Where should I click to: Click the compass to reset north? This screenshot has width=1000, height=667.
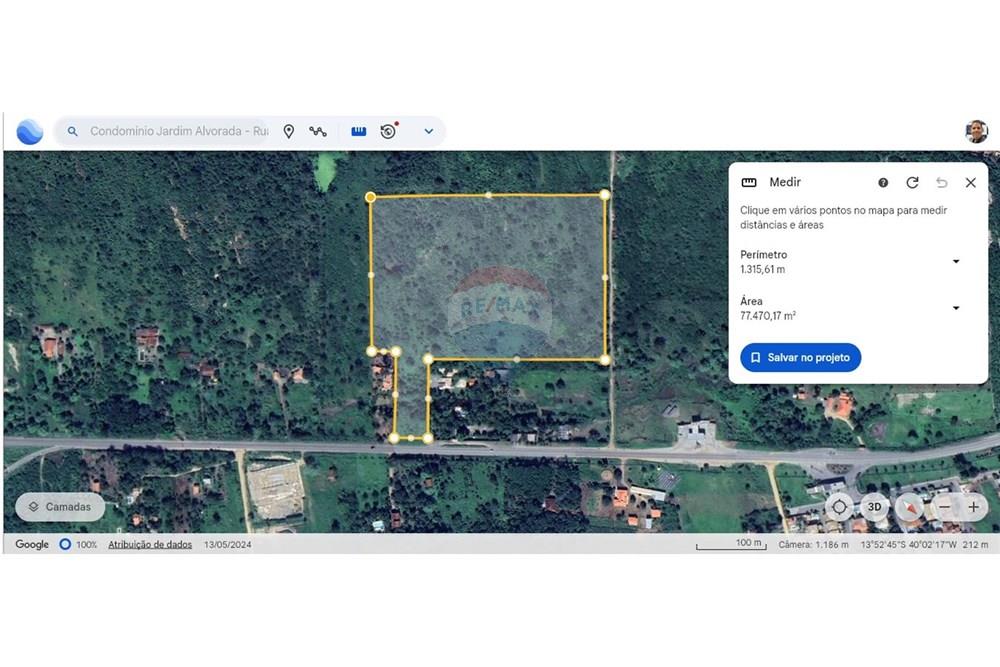909,507
